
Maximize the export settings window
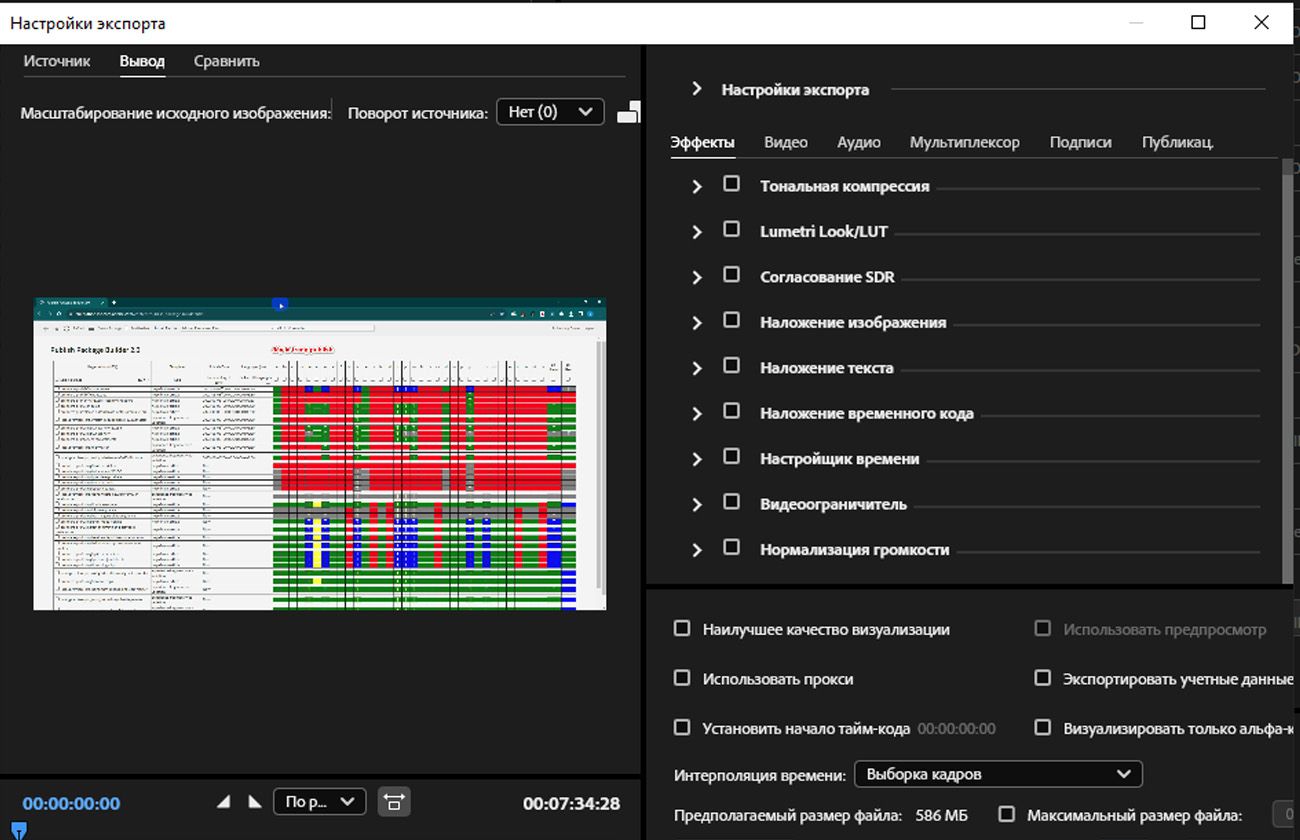(x=1198, y=22)
